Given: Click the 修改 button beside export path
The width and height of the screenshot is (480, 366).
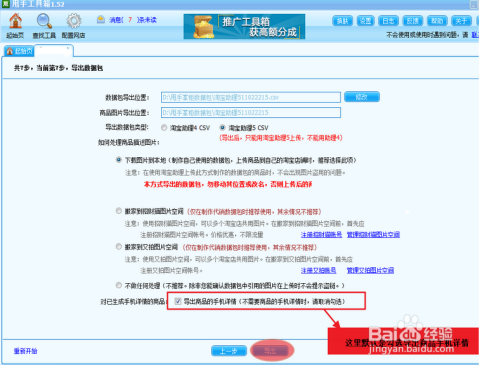Looking at the screenshot, I should tap(362, 97).
